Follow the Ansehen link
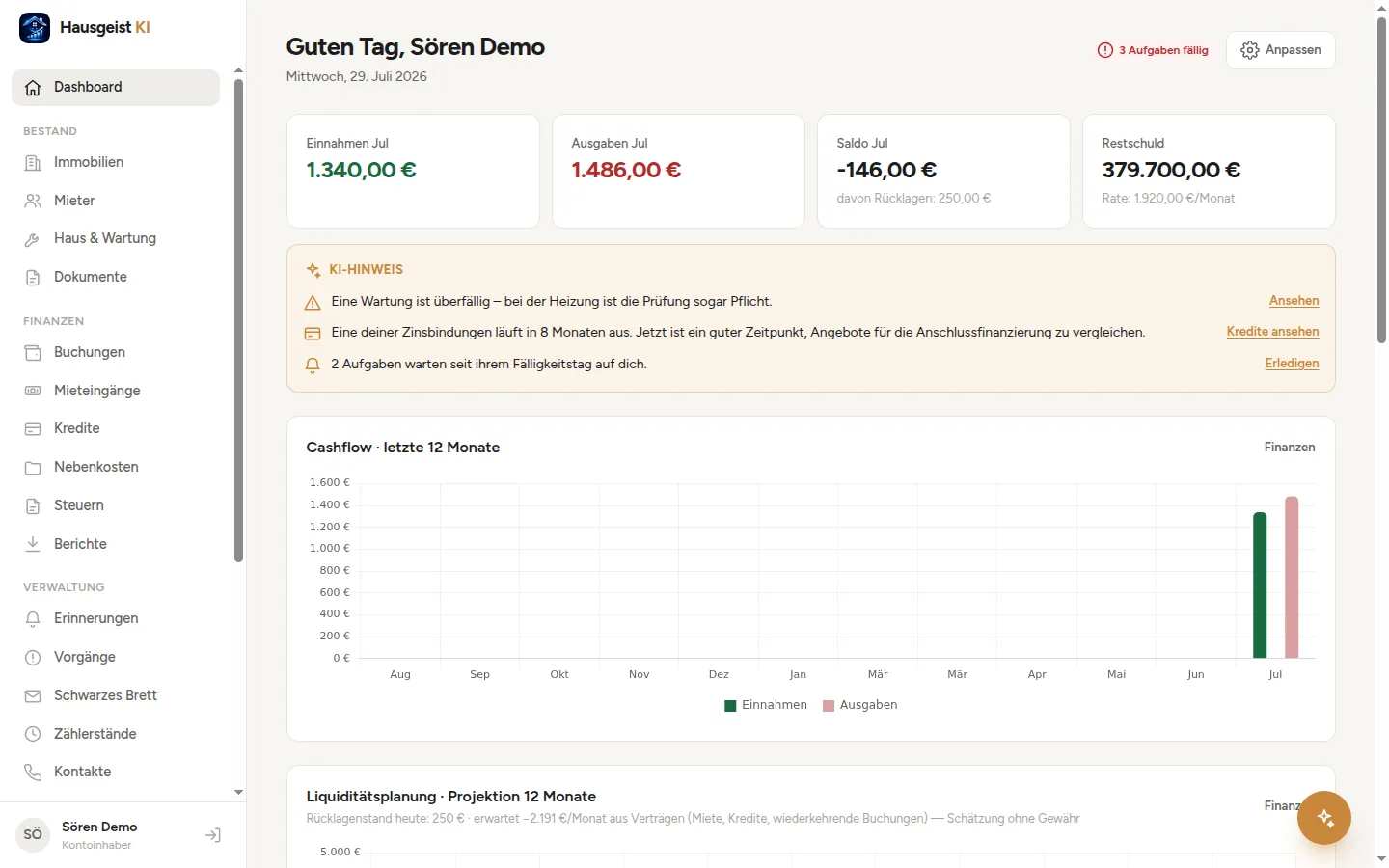Screen dimensions: 1389x868 click(1294, 301)
